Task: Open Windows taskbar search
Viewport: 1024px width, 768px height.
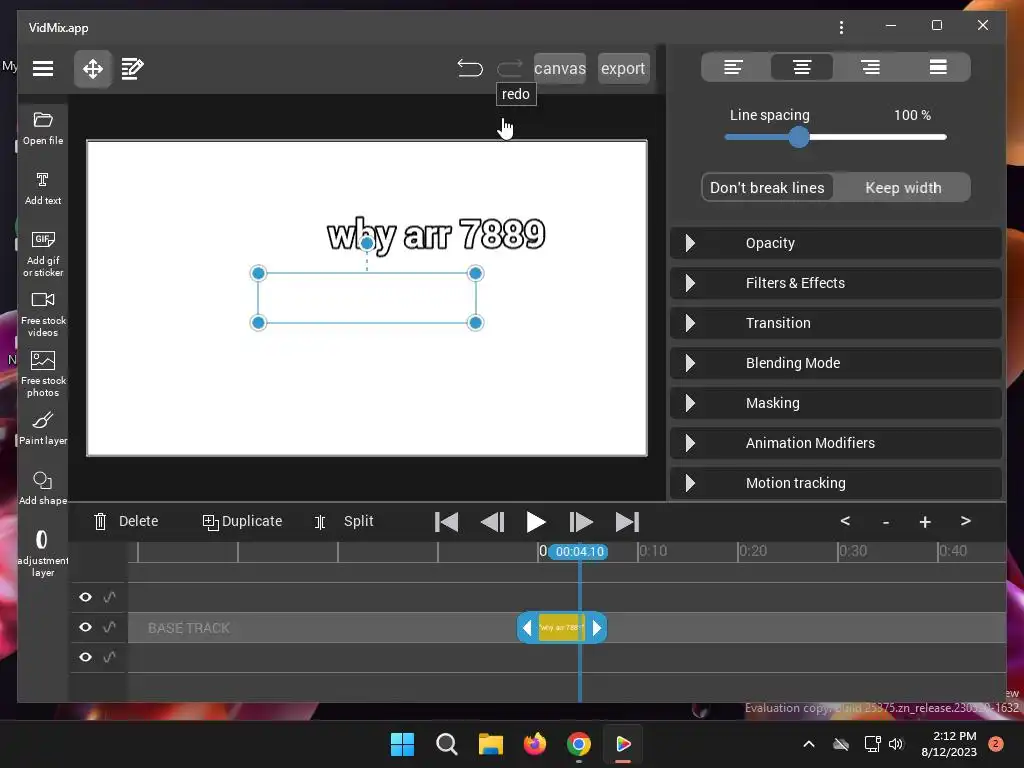Action: (x=447, y=744)
